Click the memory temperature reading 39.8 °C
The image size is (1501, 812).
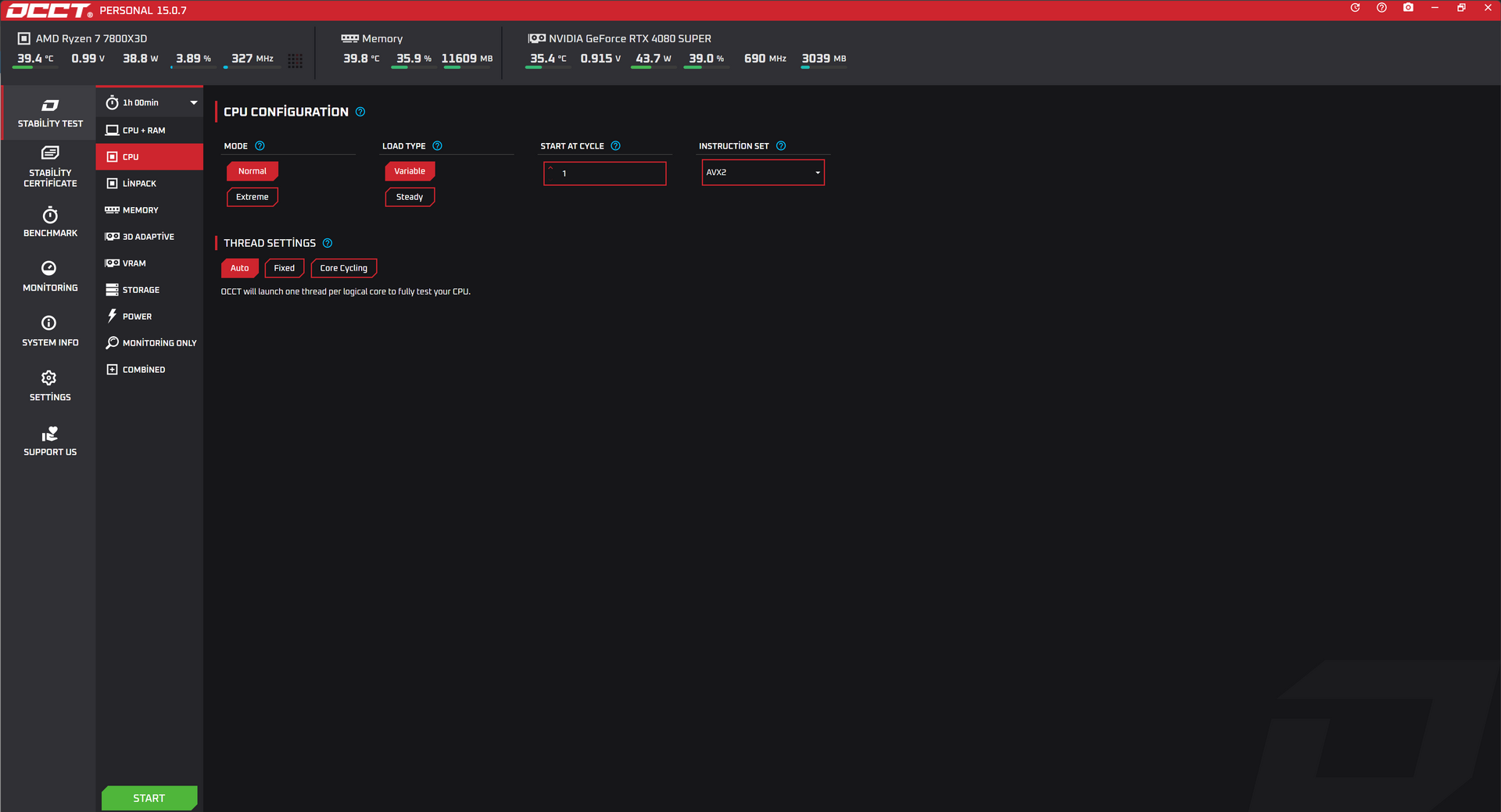point(362,59)
